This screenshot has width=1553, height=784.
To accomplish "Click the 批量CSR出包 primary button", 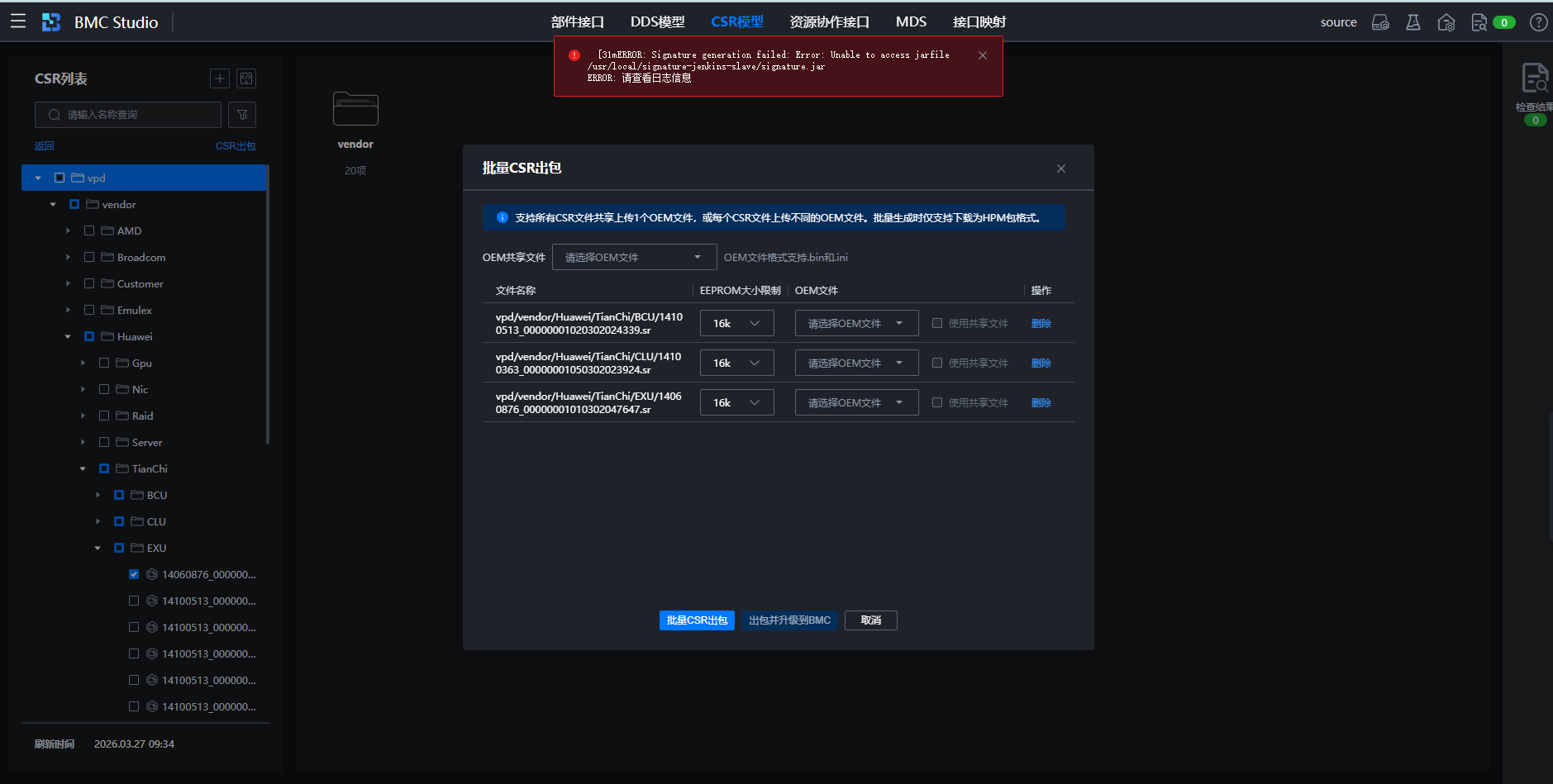I will click(x=697, y=620).
